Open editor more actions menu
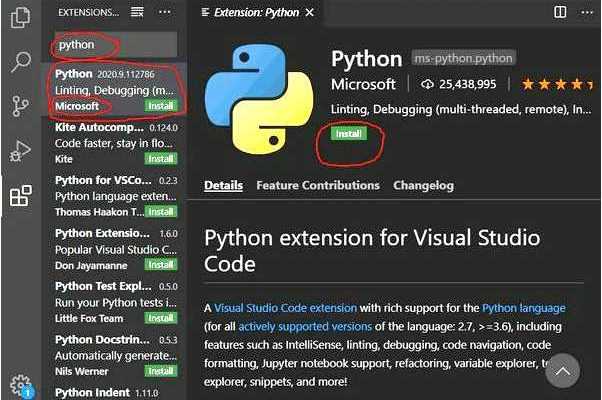This screenshot has width=602, height=400. (x=587, y=12)
